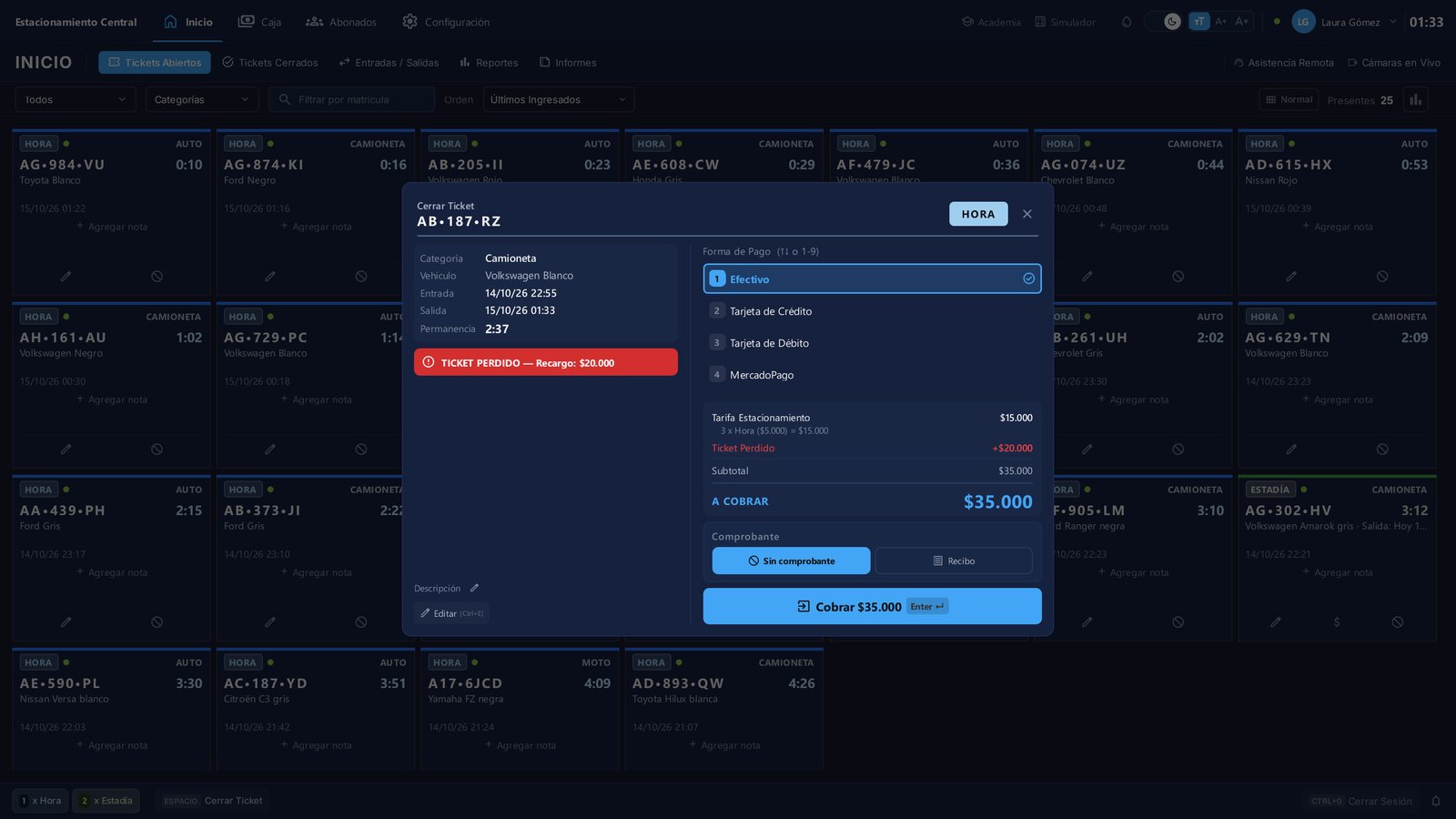1456x819 pixels.
Task: Click Agregar nota on AE·590·PL card
Action: click(x=112, y=745)
